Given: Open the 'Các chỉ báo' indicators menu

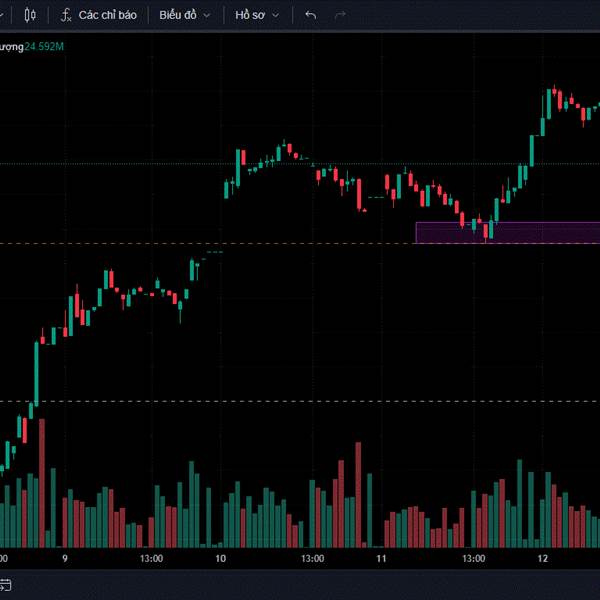Looking at the screenshot, I should coord(108,15).
